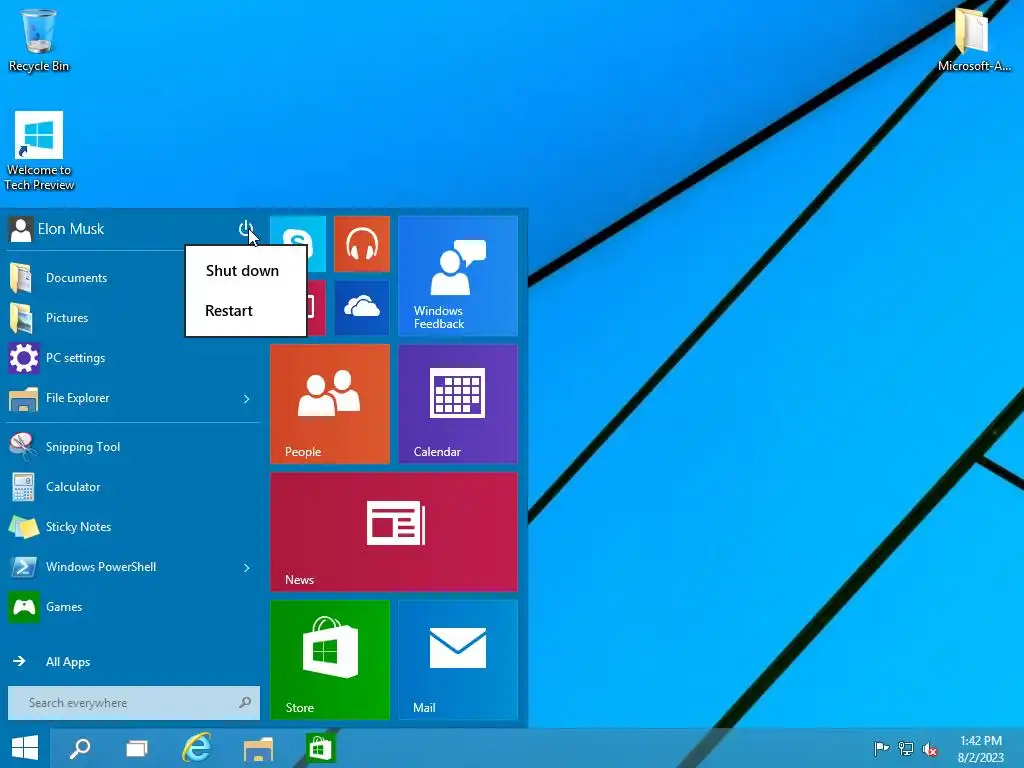Open the network icon in tray

click(x=906, y=748)
